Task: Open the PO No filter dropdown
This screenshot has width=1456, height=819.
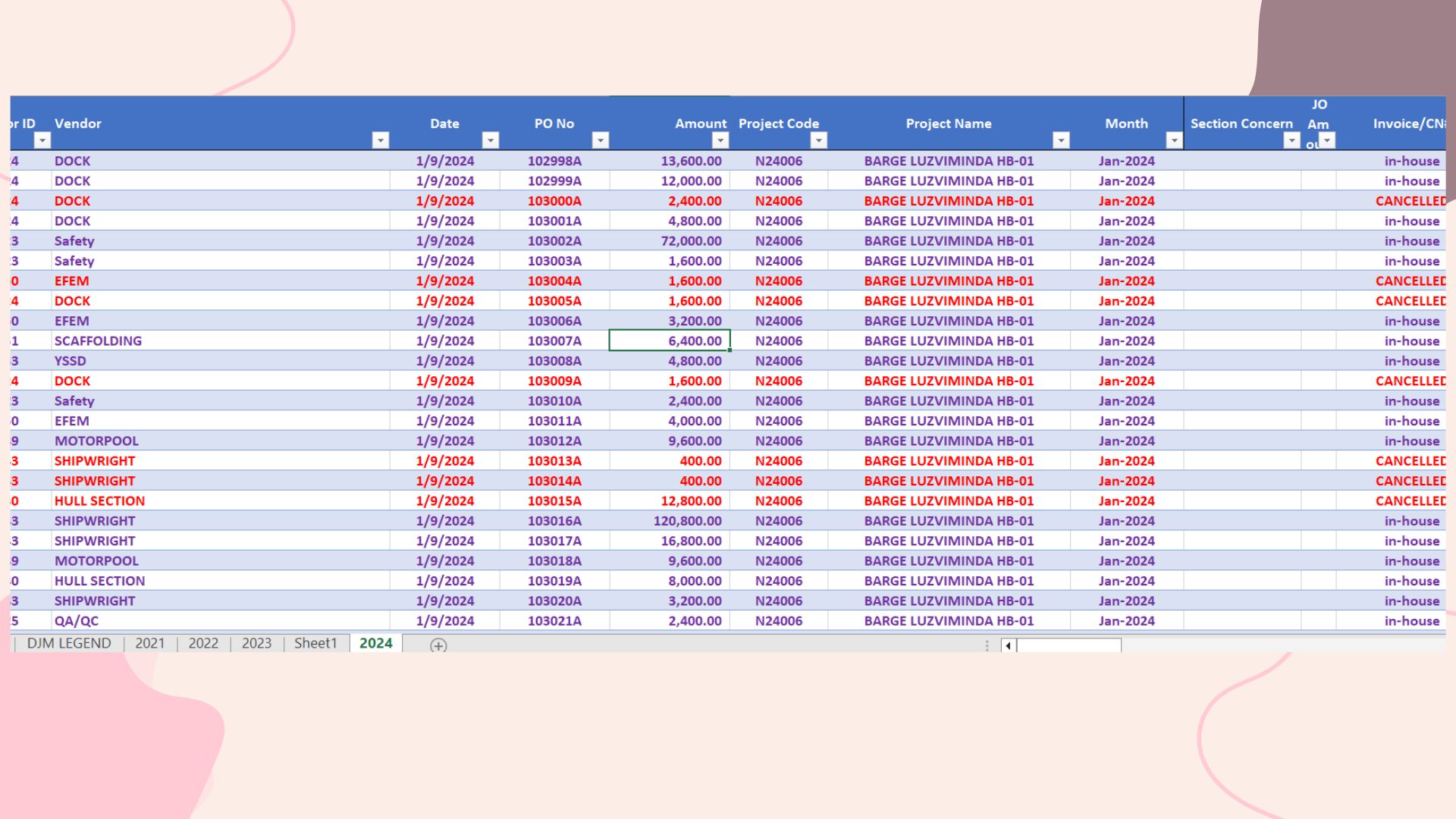Action: click(x=600, y=140)
